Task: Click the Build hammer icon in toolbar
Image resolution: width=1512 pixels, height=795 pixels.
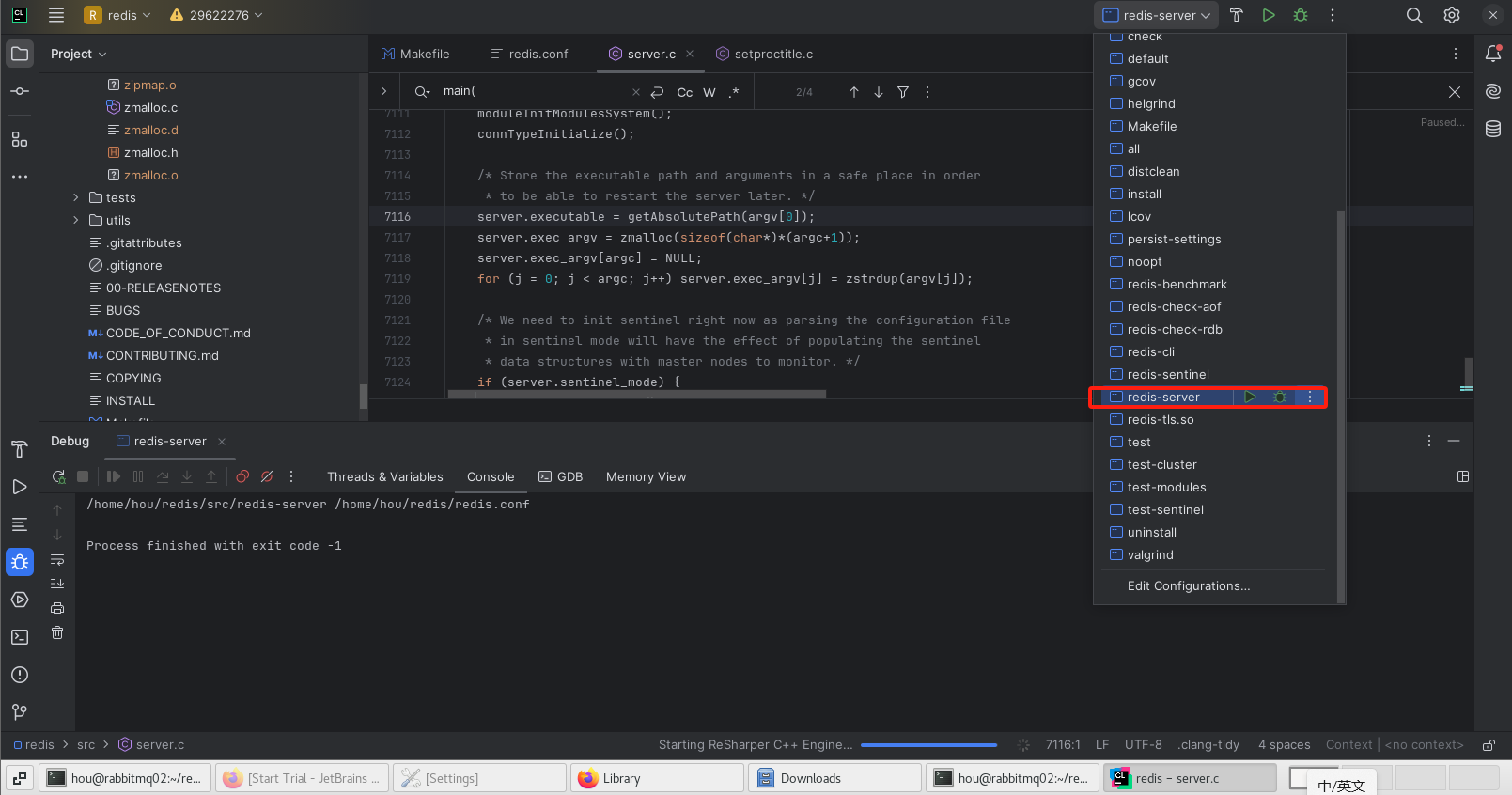Action: point(1237,15)
